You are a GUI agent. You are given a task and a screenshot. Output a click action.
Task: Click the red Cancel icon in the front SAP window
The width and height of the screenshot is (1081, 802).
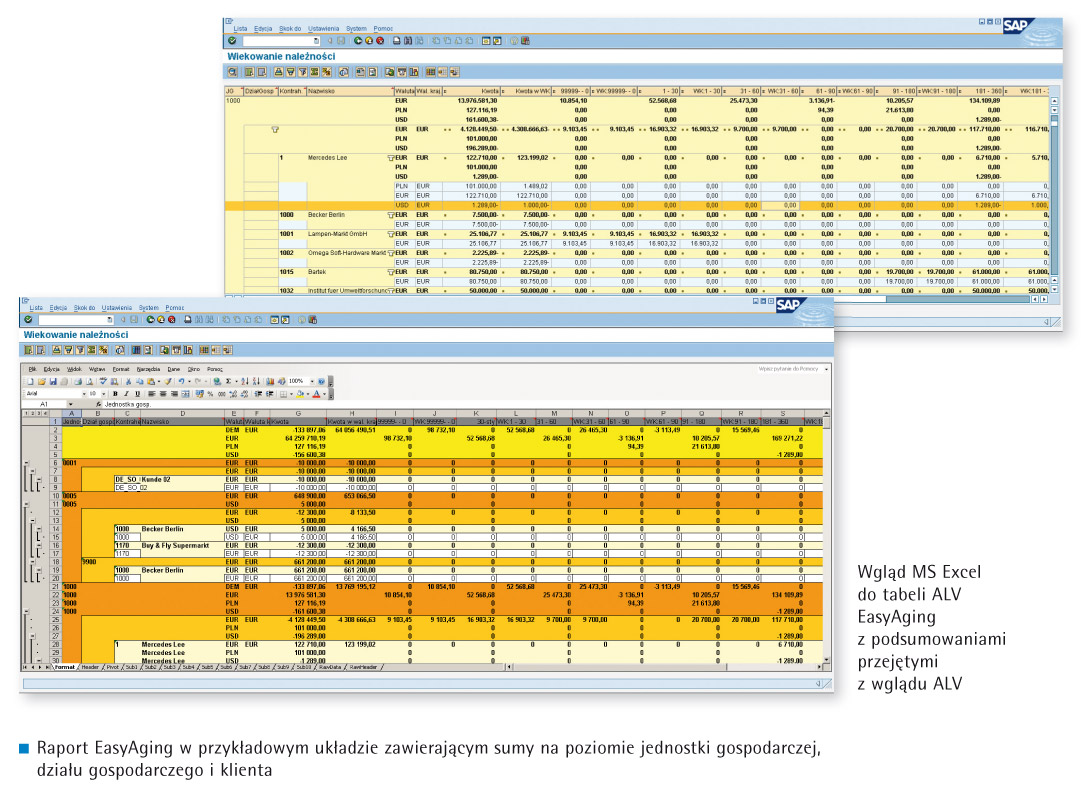[x=172, y=319]
